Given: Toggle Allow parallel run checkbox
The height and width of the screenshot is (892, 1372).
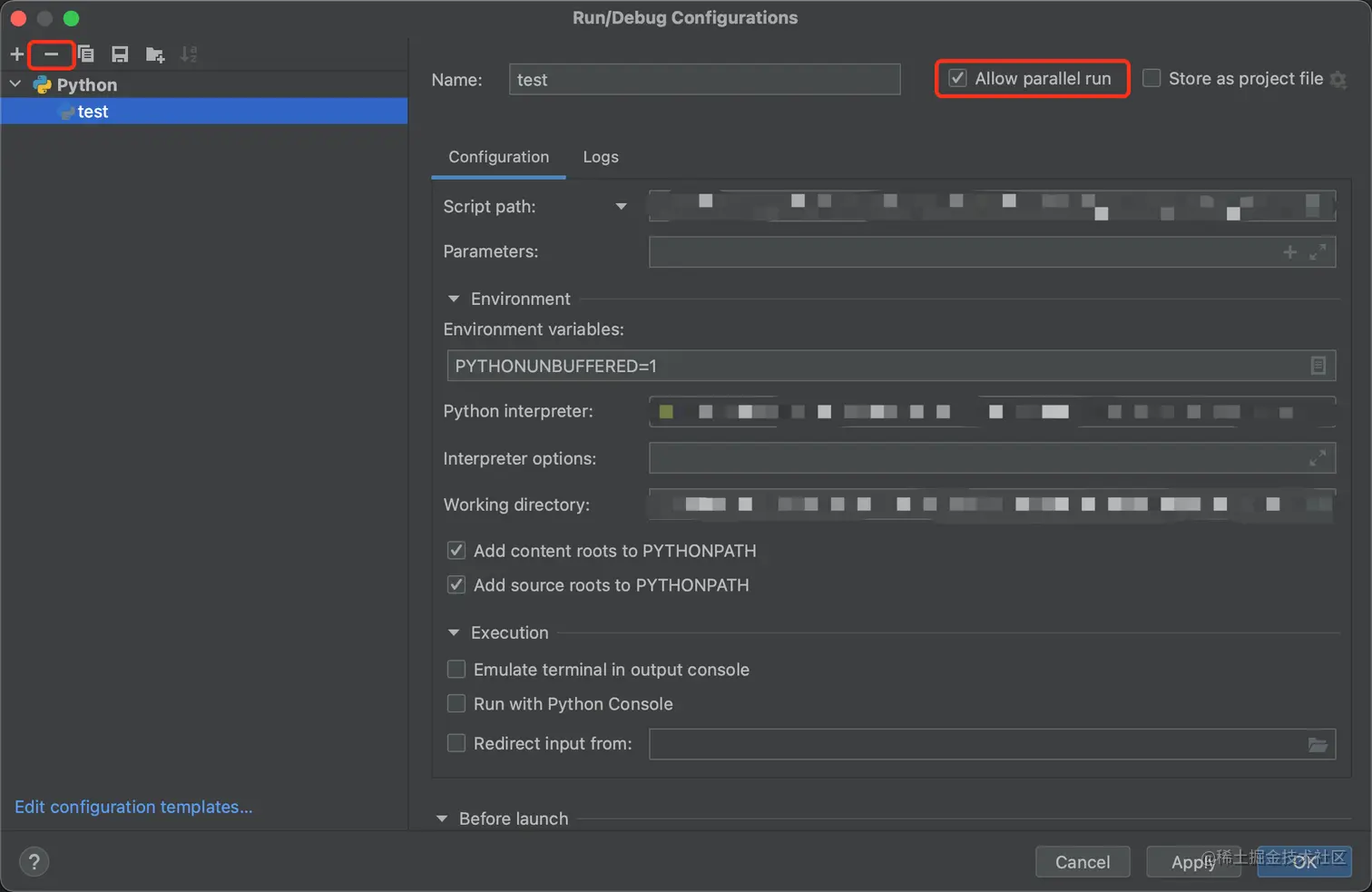Looking at the screenshot, I should coord(957,79).
